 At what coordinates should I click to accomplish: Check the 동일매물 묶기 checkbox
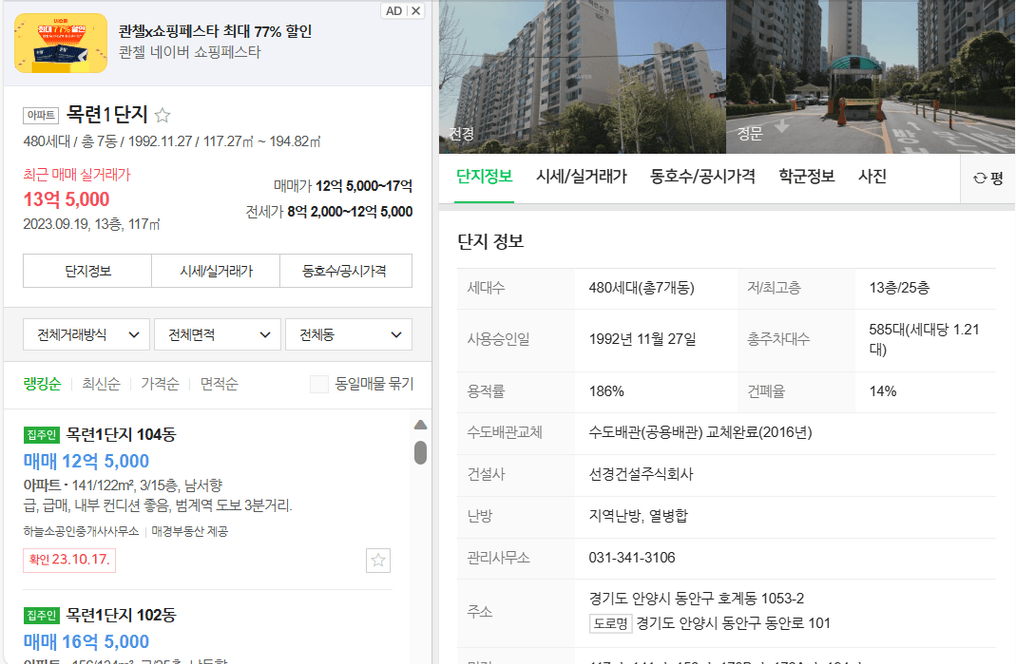(x=319, y=384)
